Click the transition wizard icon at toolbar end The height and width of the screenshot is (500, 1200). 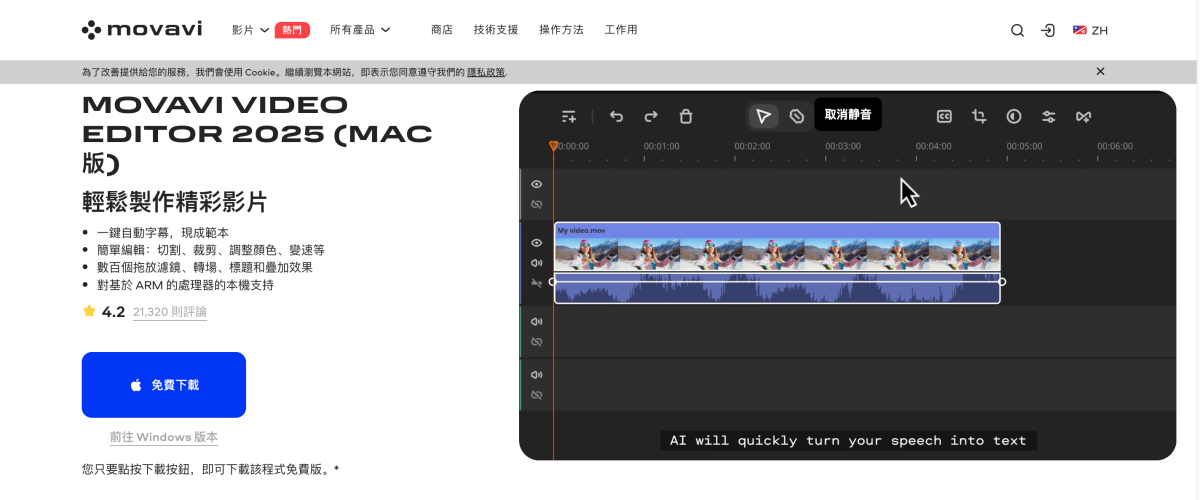1083,116
